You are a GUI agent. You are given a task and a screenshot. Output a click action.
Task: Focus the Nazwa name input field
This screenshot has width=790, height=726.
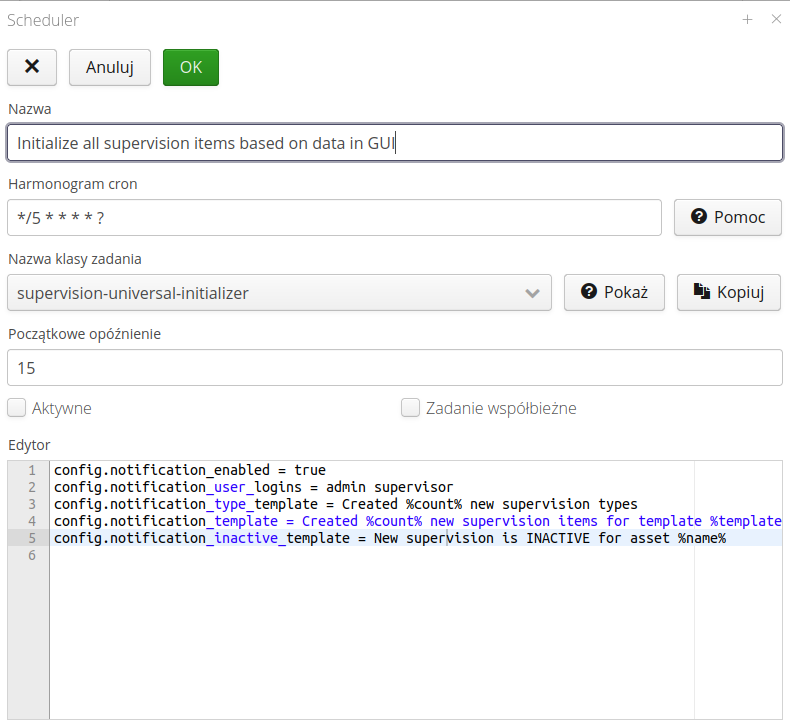point(394,143)
